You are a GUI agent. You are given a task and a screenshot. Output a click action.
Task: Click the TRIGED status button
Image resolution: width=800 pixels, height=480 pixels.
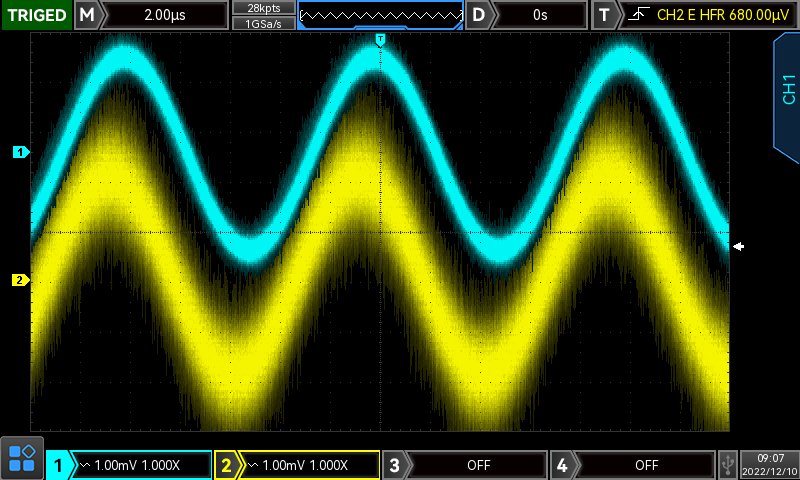tap(36, 15)
